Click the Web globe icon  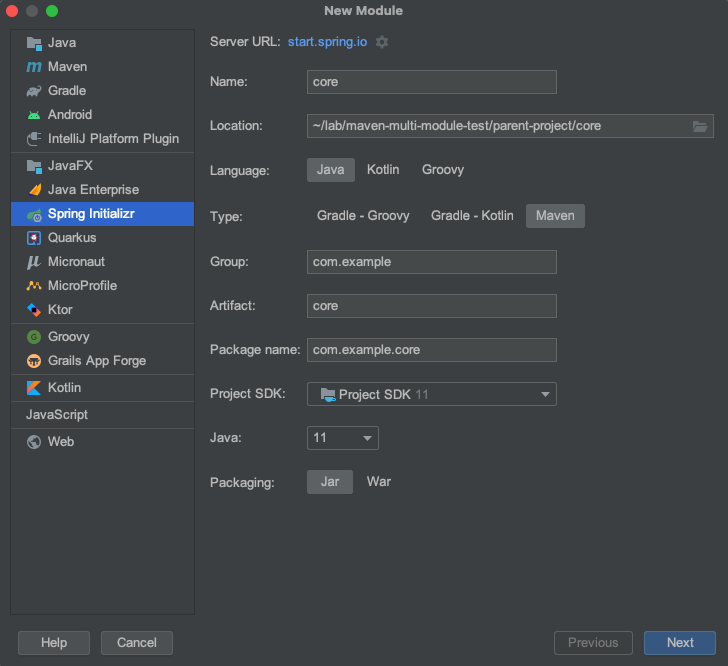(x=34, y=442)
